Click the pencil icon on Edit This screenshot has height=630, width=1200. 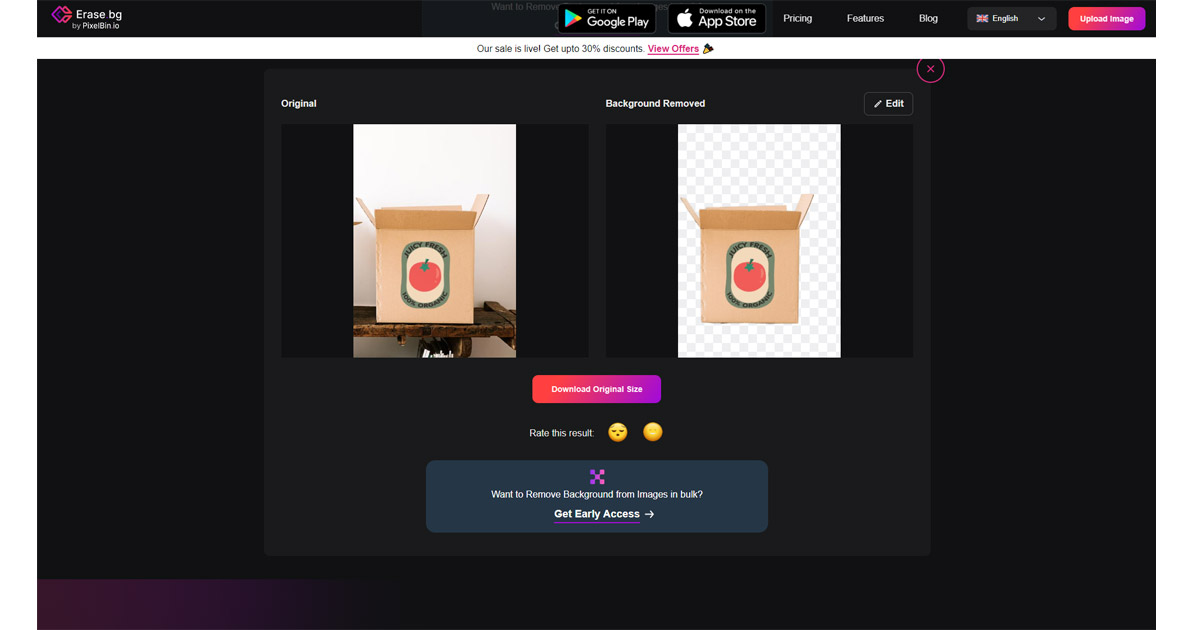tap(878, 104)
